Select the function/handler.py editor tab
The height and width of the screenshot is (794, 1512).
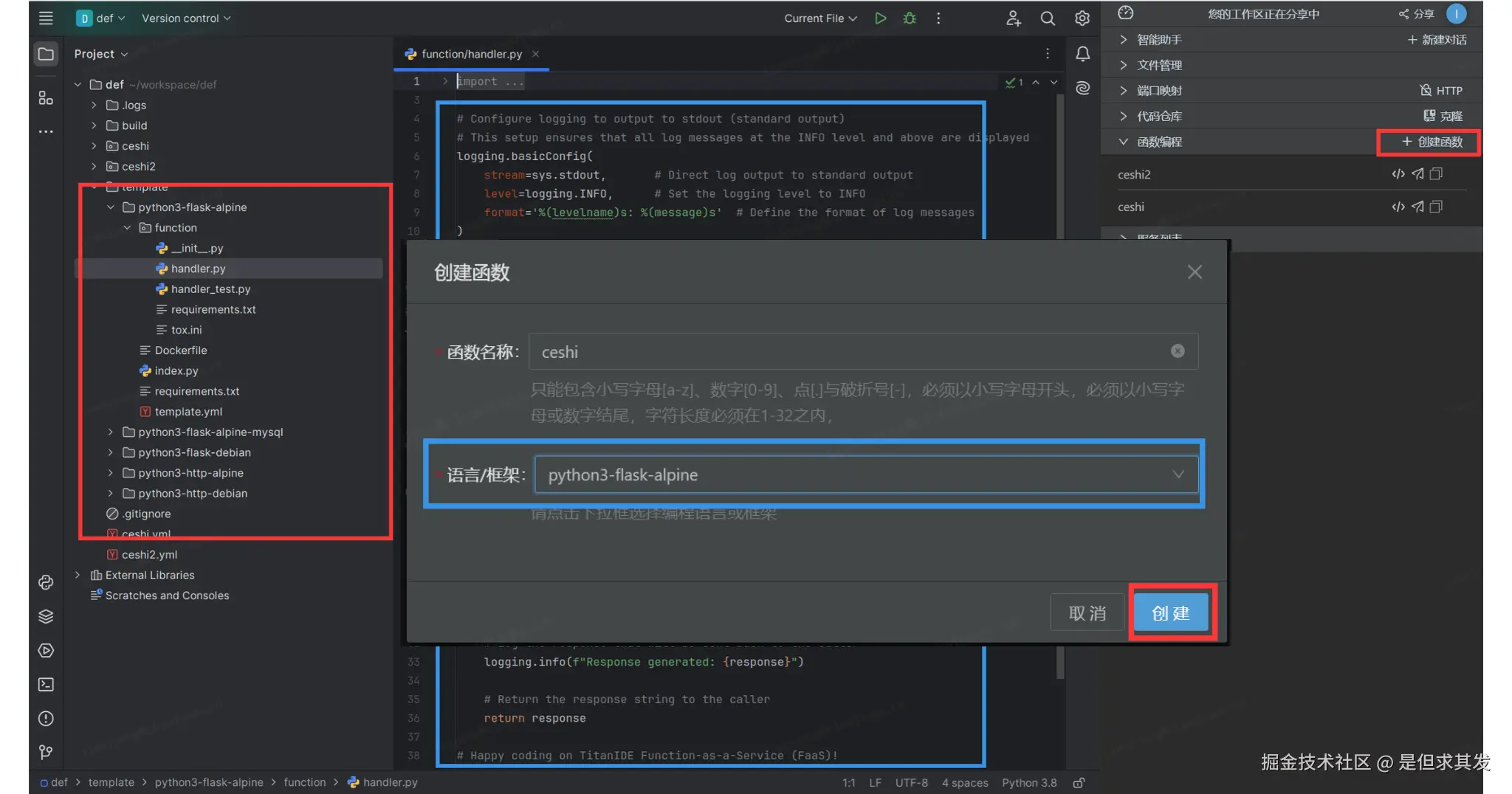click(x=471, y=54)
